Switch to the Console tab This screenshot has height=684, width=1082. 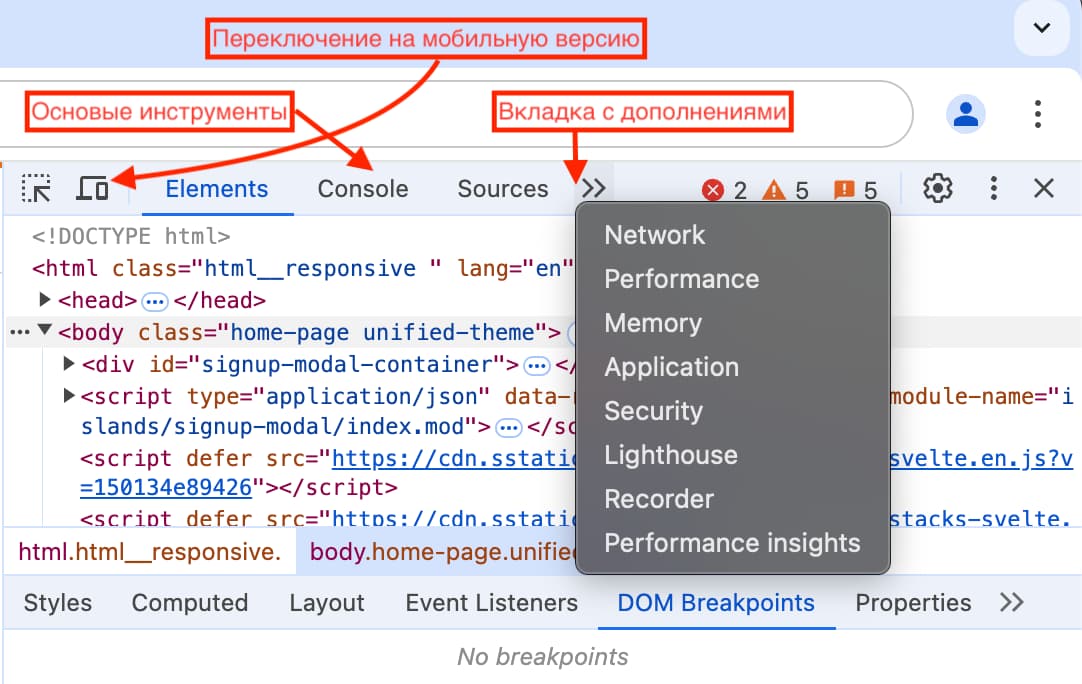click(363, 188)
